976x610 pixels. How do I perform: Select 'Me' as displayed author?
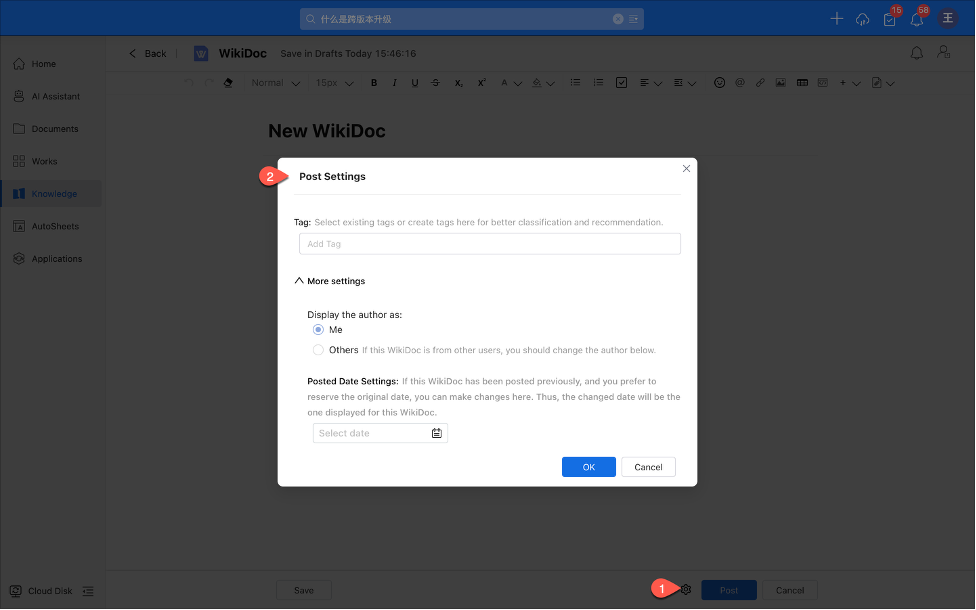click(318, 329)
